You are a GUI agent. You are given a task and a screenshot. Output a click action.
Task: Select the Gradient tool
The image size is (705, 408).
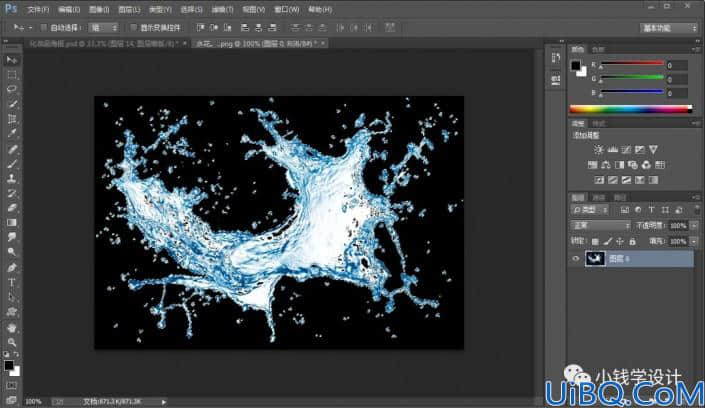12,223
